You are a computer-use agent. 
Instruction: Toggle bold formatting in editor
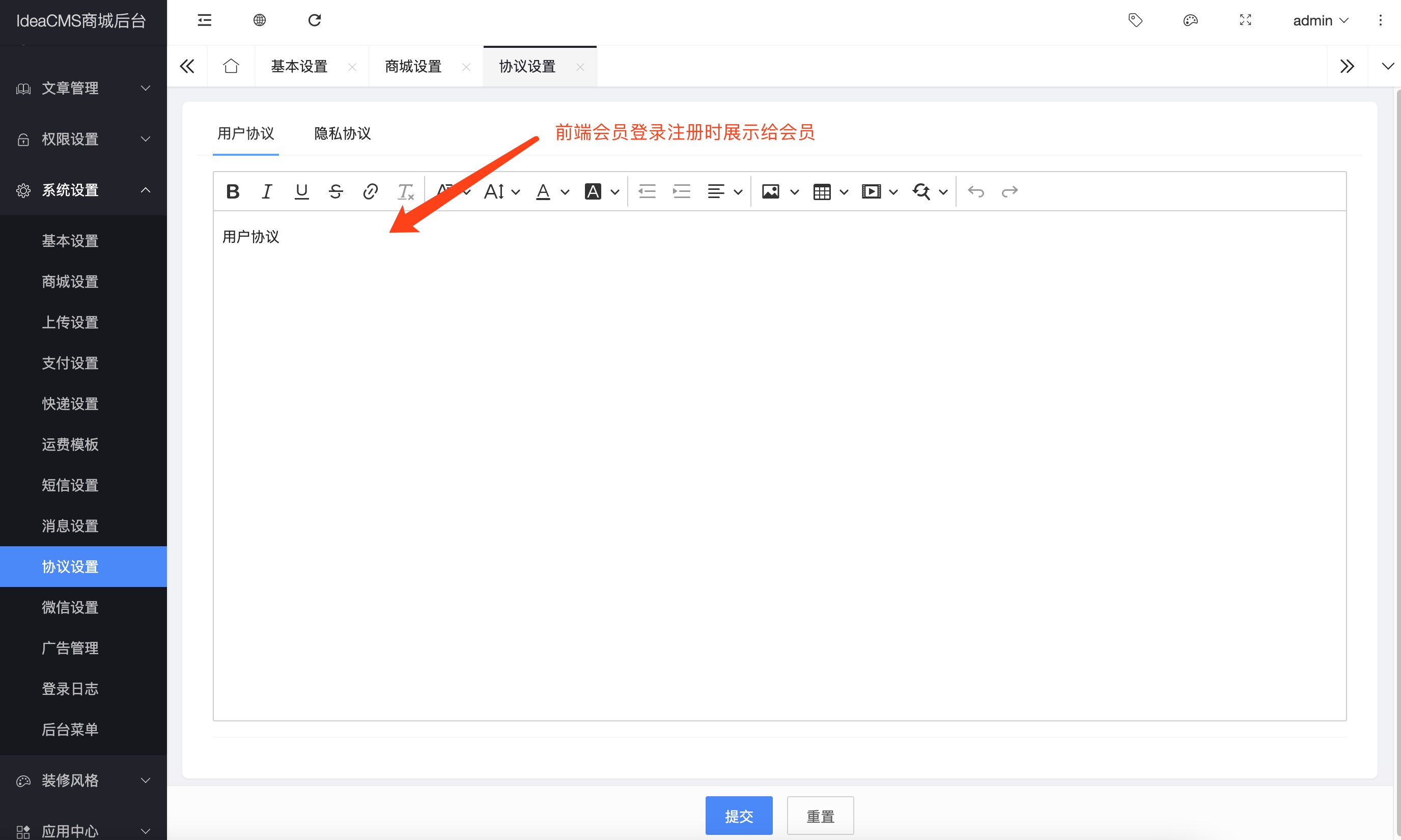233,191
